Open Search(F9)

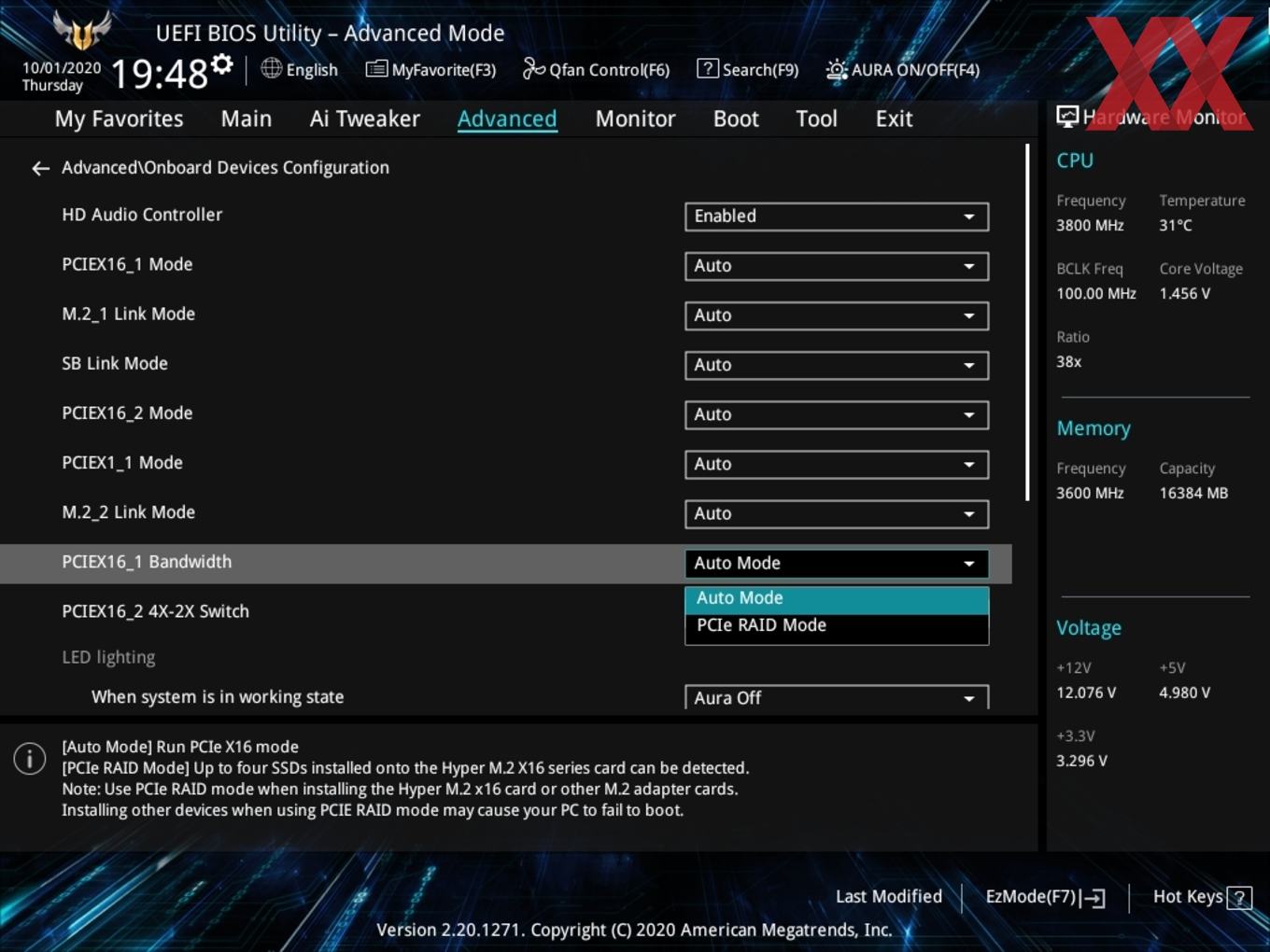748,69
